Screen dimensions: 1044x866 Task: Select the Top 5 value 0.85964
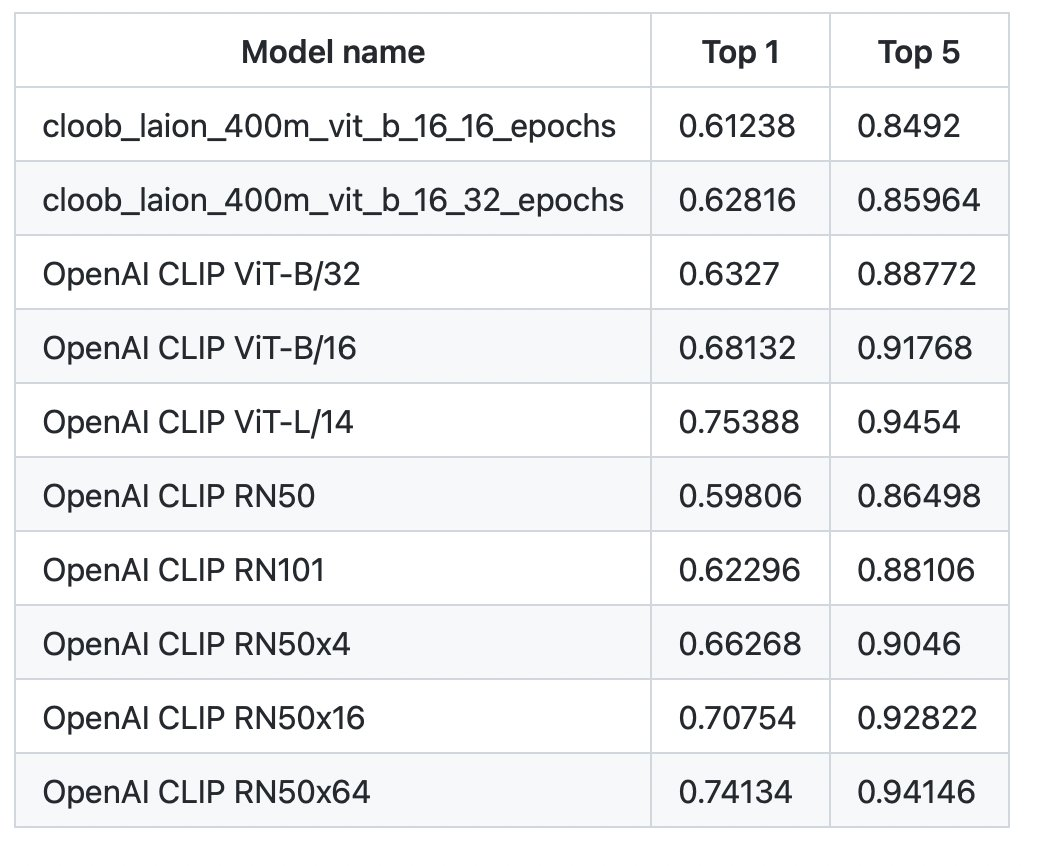click(x=919, y=200)
